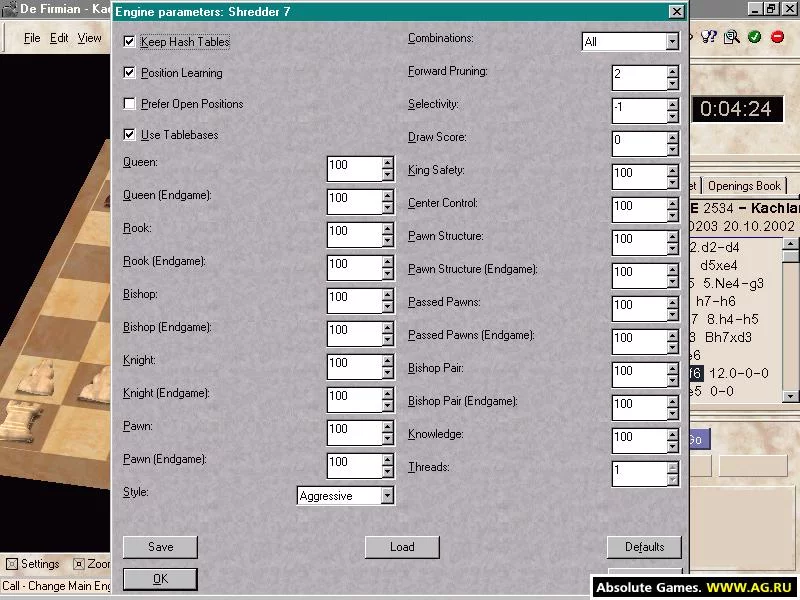Click the Knight value field

coord(354,367)
